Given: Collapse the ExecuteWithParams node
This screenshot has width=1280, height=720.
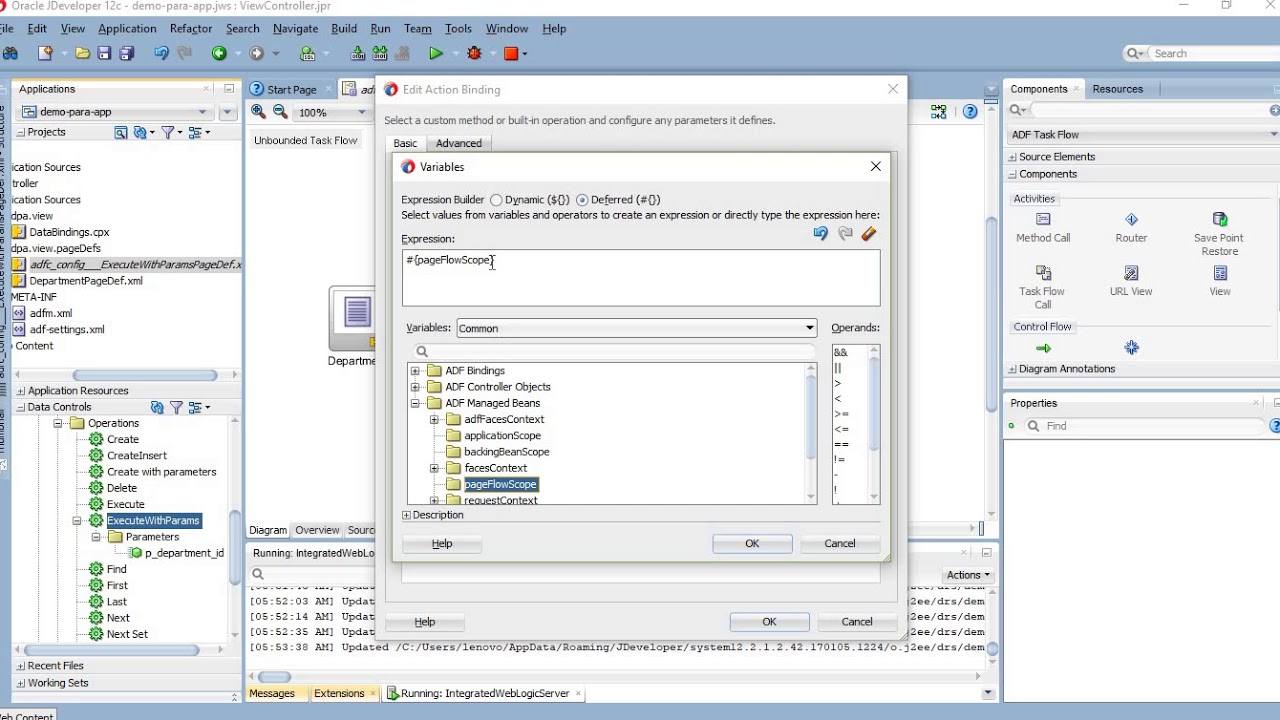Looking at the screenshot, I should click(x=77, y=521).
